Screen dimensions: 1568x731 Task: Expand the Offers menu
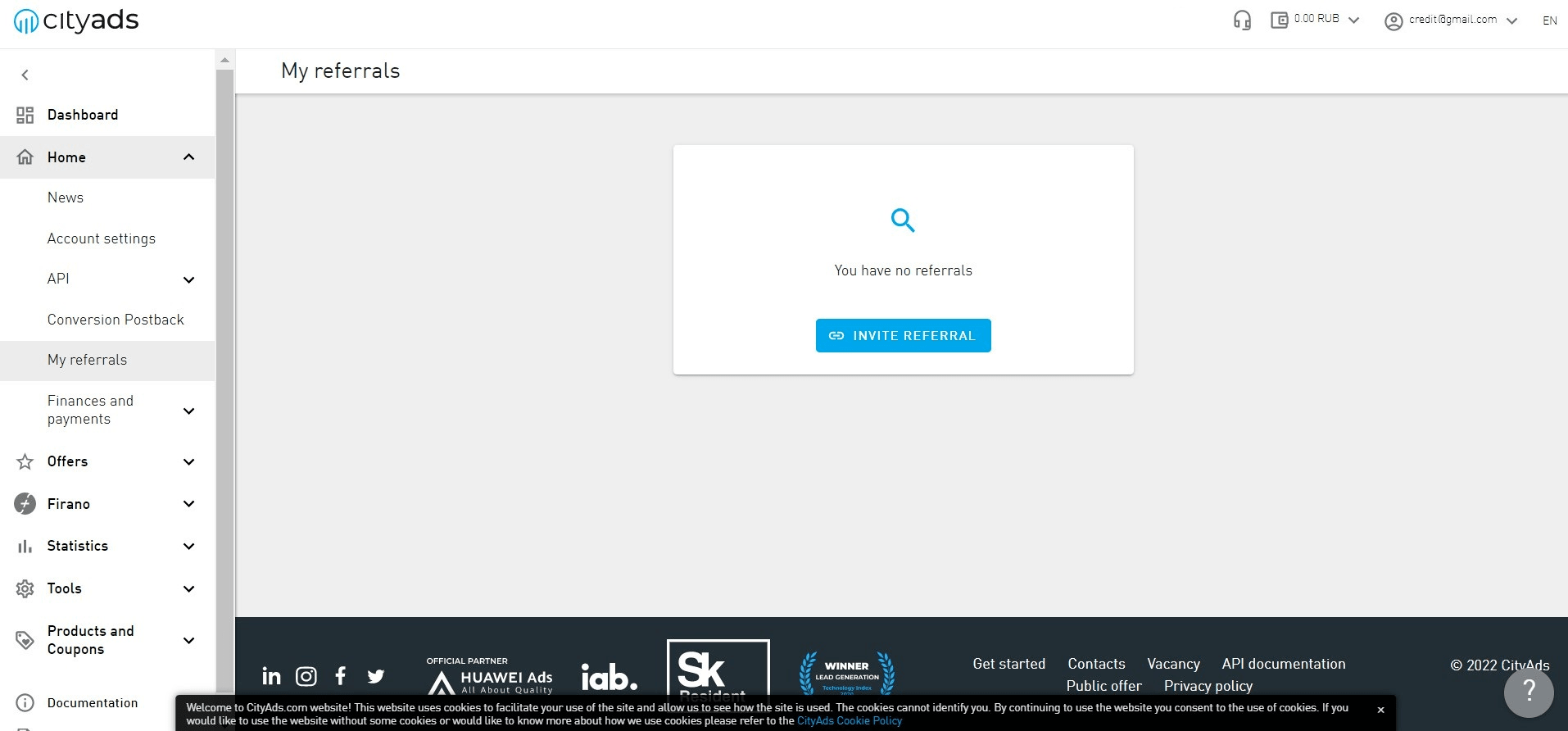(189, 461)
